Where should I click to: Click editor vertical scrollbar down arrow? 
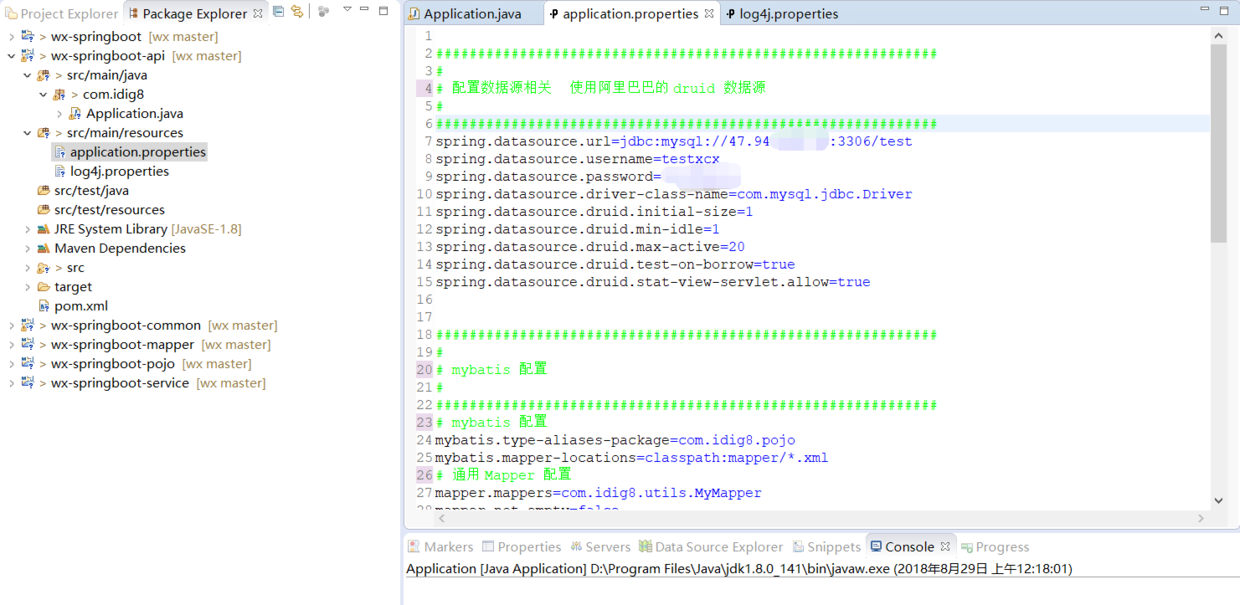click(1218, 500)
